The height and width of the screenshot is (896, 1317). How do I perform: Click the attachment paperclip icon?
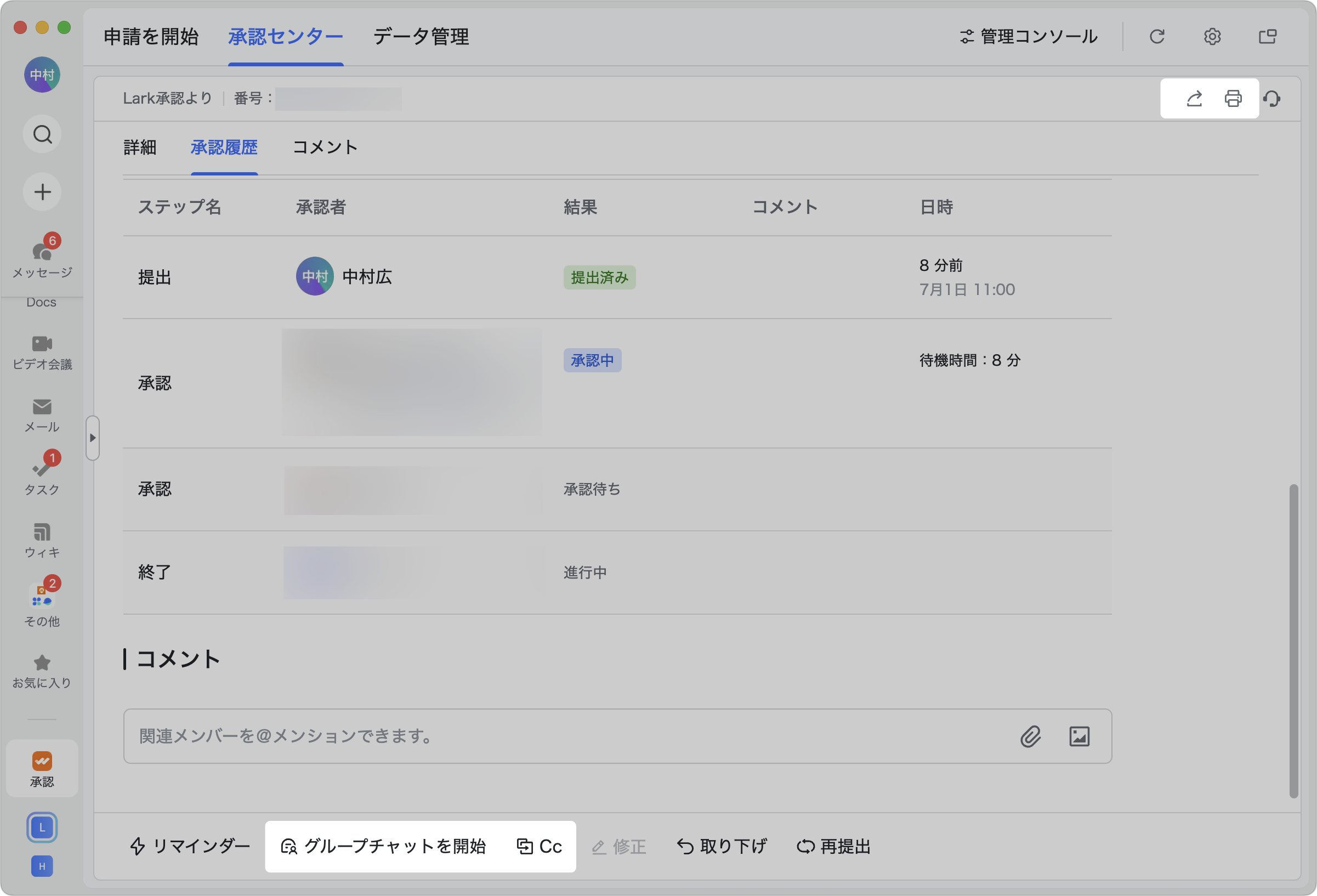1030,736
